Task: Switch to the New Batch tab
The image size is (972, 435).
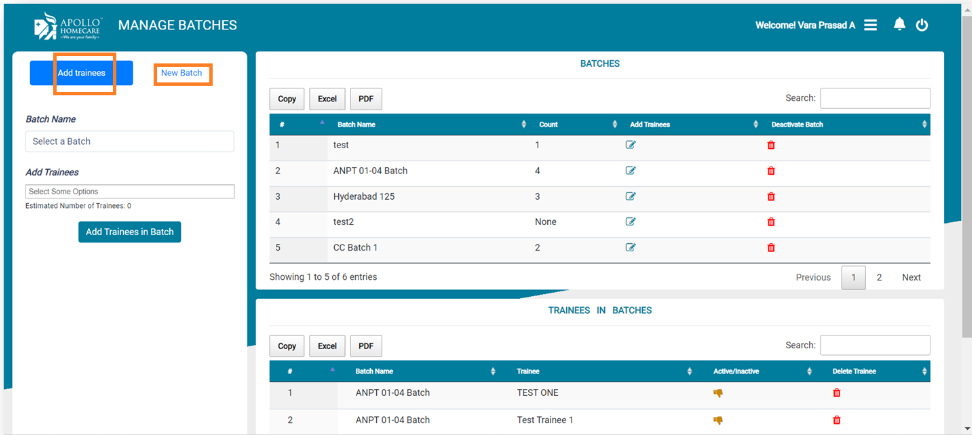Action: [182, 74]
